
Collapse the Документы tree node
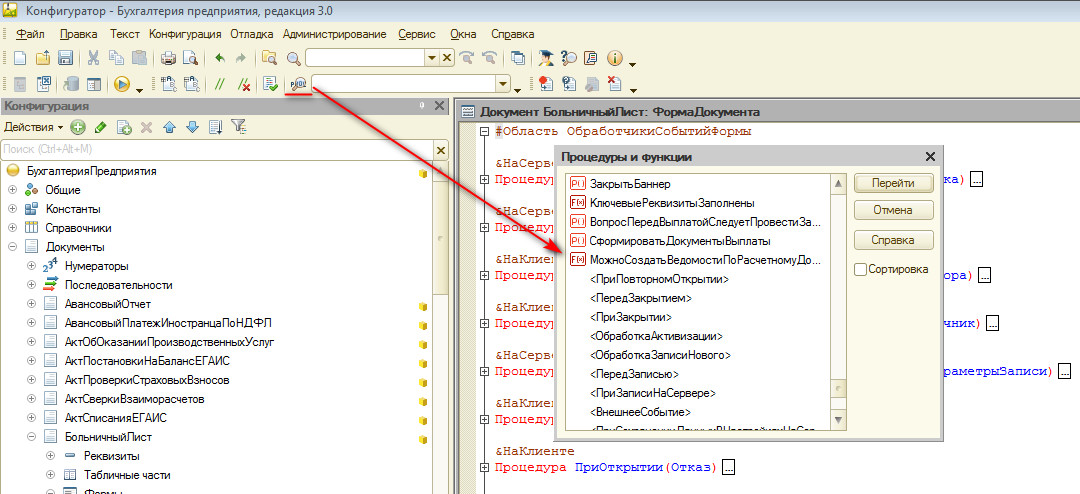point(13,246)
